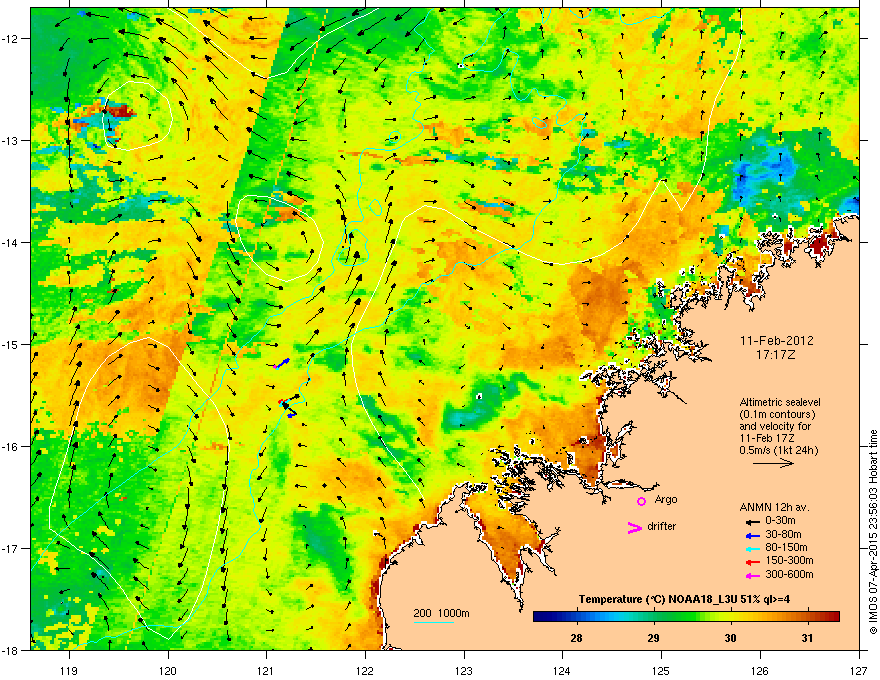Click longitude axis label 126
Viewport: 880px width, 680px height.
coord(760,670)
